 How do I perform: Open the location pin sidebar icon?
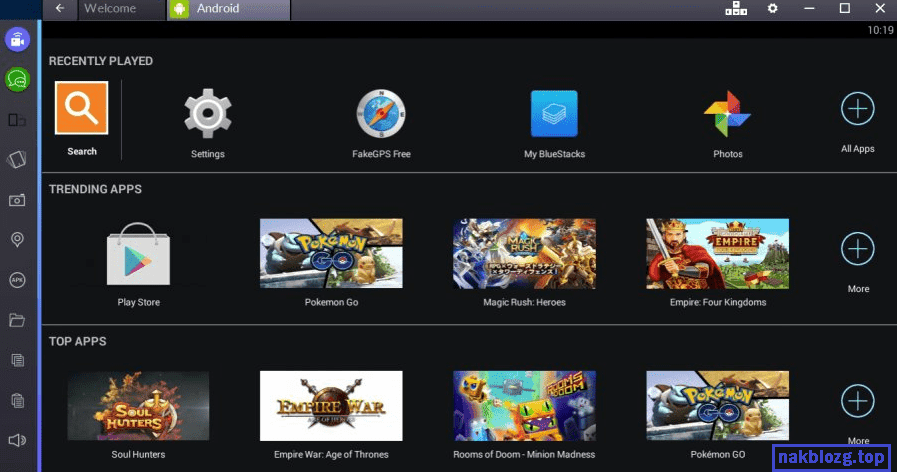(17, 240)
